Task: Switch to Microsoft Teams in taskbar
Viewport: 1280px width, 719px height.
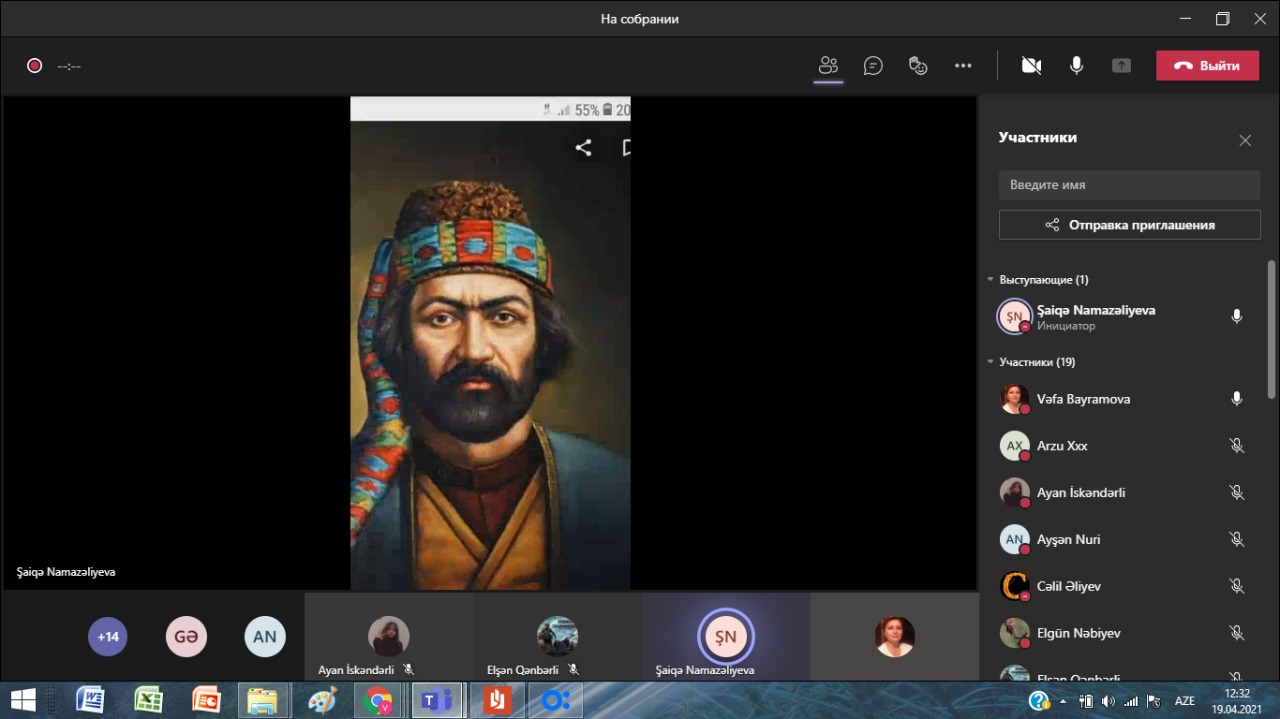Action: click(x=437, y=700)
